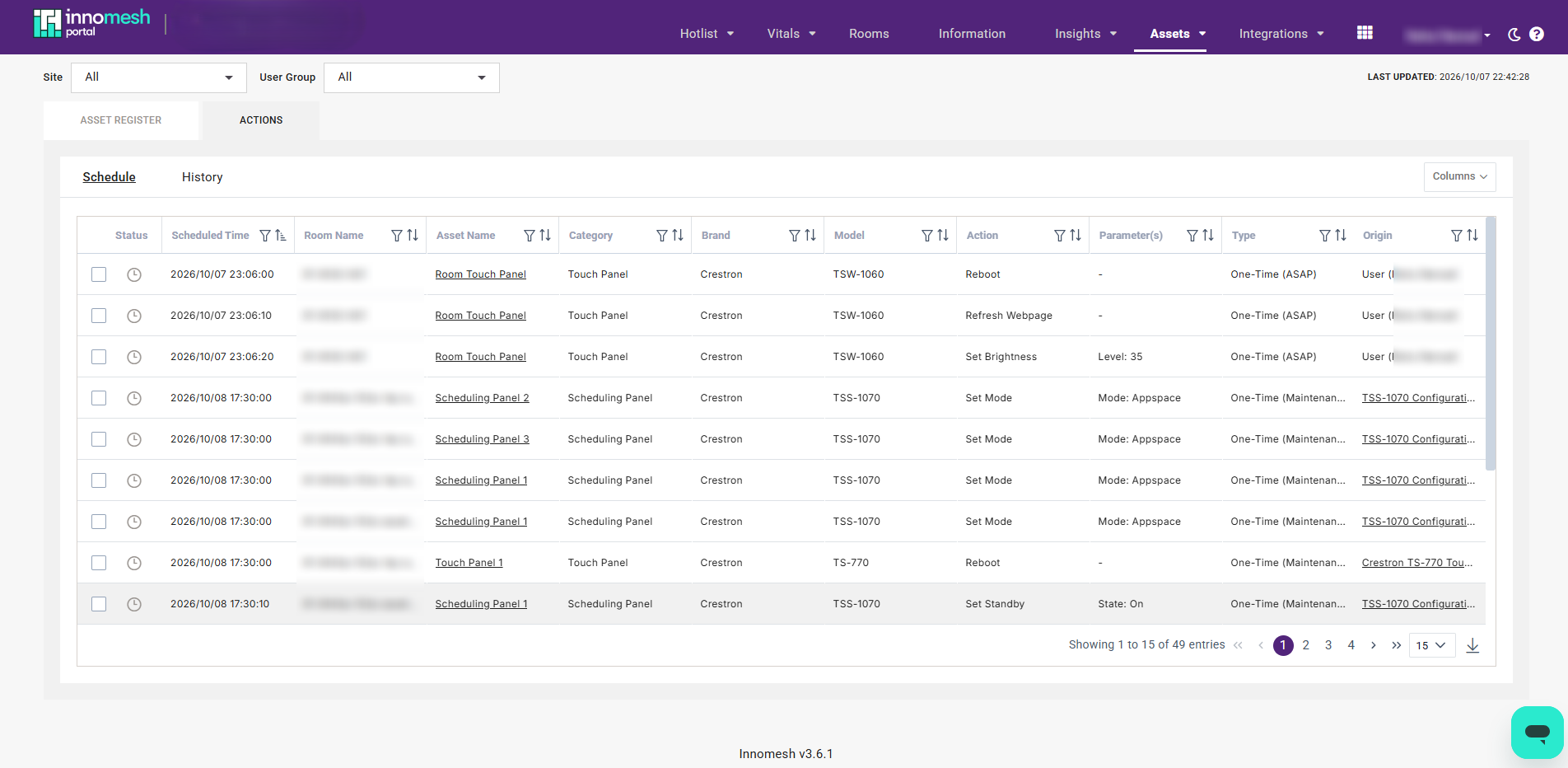The height and width of the screenshot is (768, 1568).
Task: Expand the Hotlist menu
Action: click(707, 34)
